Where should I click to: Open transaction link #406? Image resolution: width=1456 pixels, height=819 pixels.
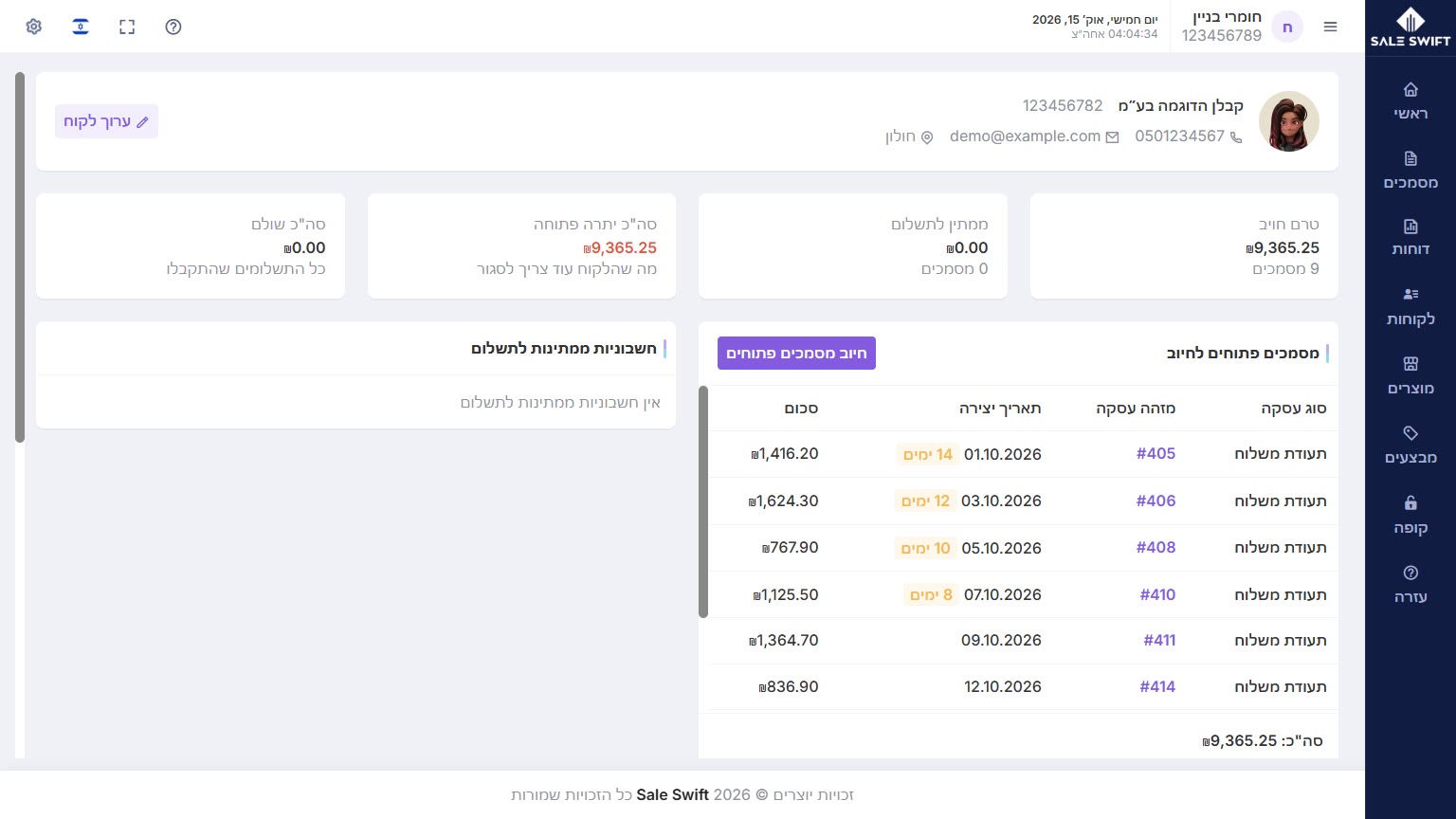point(1156,500)
